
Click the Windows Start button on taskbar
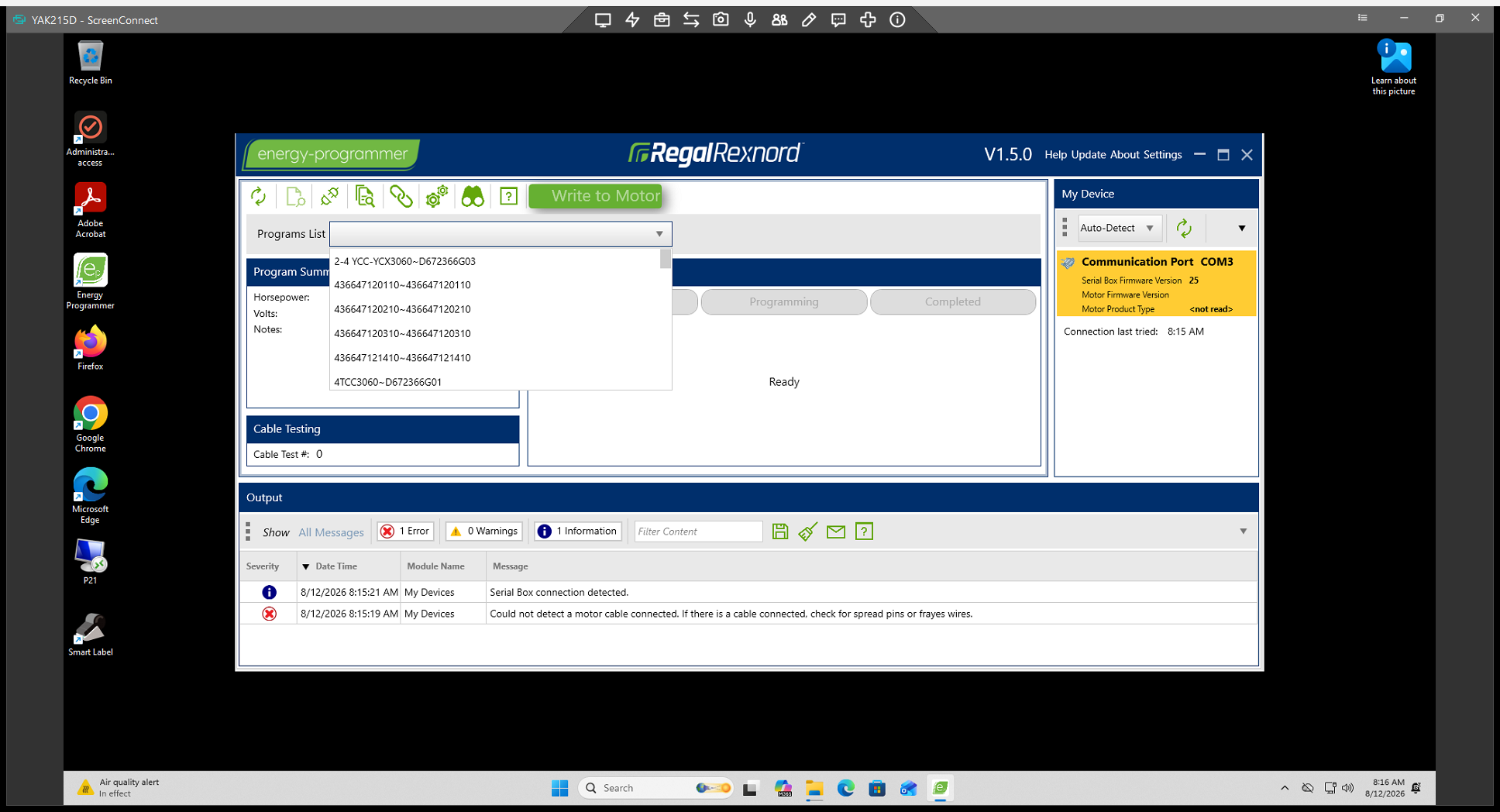(559, 788)
